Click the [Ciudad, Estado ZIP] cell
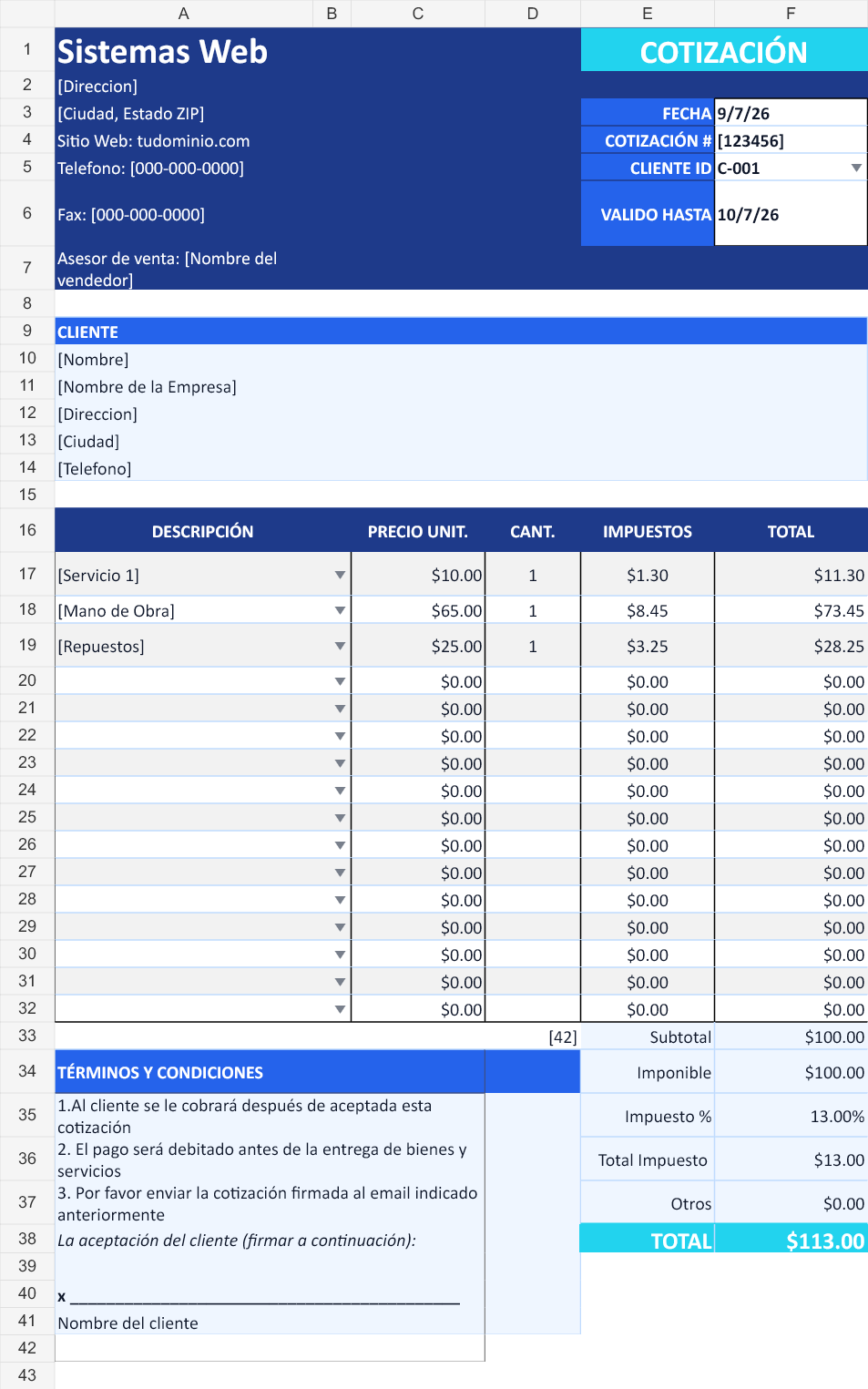The width and height of the screenshot is (868, 1389). 184,113
